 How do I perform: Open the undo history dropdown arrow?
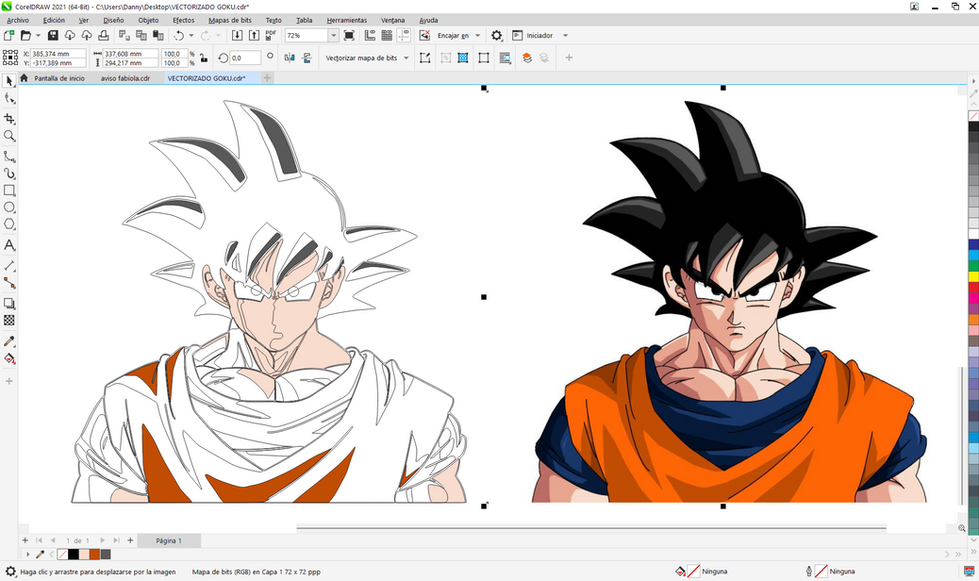coord(191,36)
